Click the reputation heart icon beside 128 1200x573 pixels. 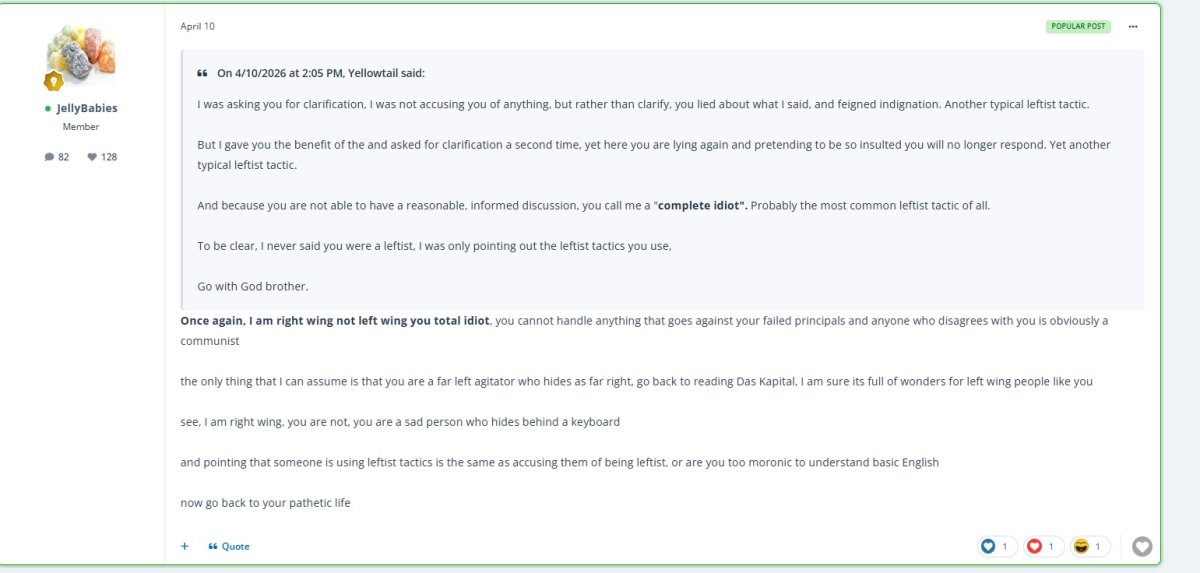(92, 157)
